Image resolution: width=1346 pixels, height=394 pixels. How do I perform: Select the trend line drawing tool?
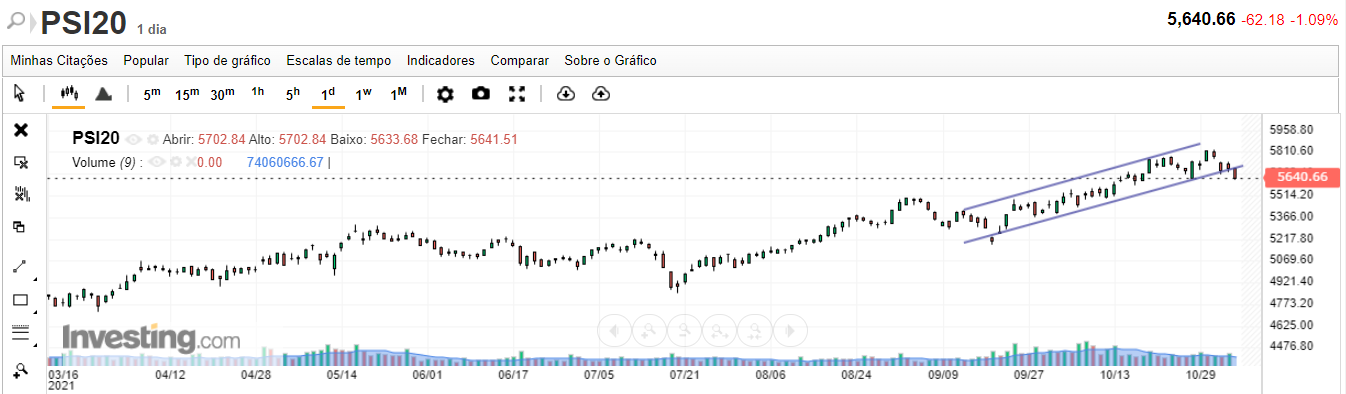20,266
